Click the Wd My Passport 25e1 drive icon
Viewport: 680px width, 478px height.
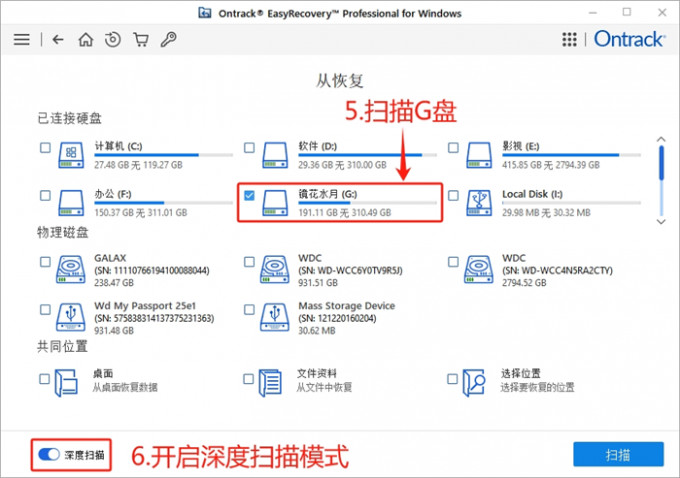pos(70,316)
